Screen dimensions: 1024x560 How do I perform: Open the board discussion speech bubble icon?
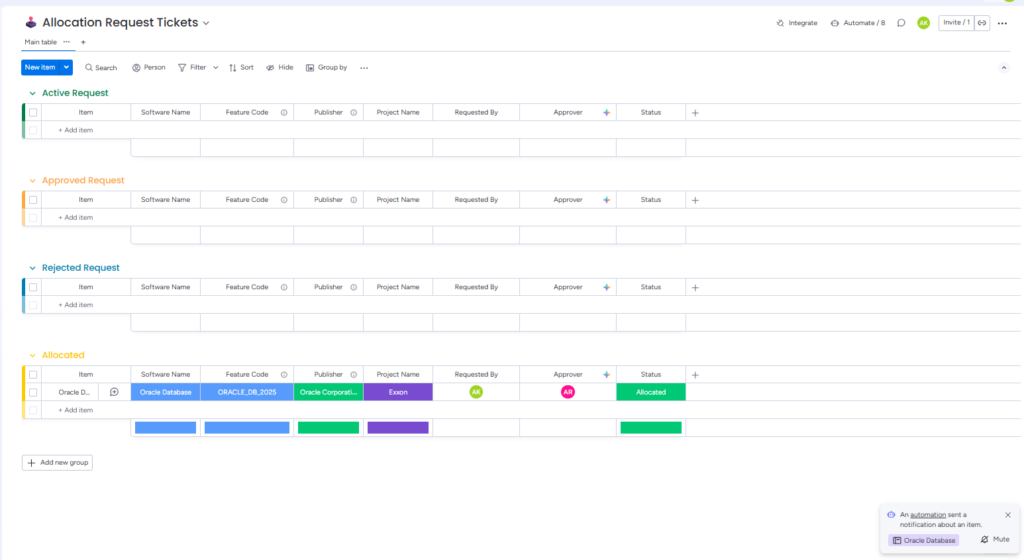coord(901,23)
